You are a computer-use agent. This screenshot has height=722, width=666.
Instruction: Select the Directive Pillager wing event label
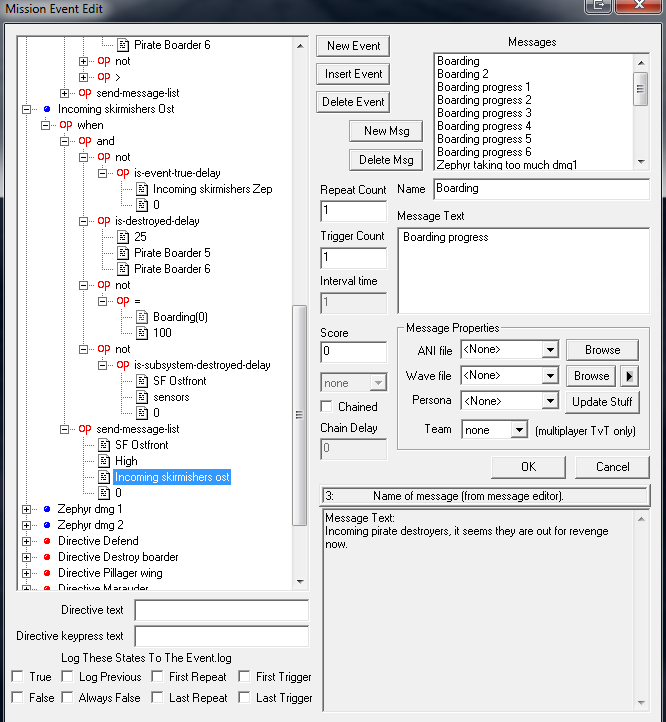110,573
